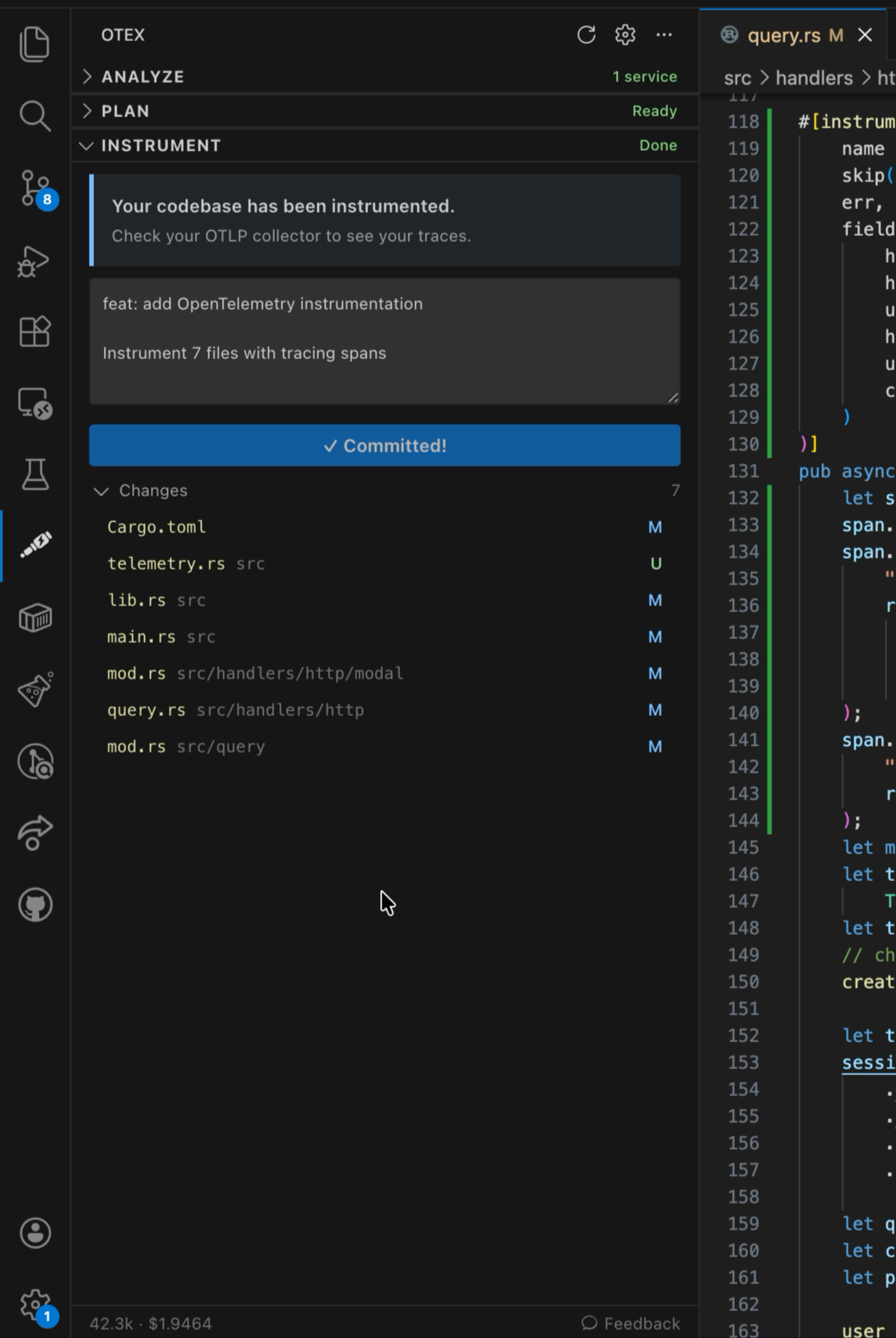Collapse the INSTRUMENT section
This screenshot has height=1338, width=896.
click(x=385, y=146)
